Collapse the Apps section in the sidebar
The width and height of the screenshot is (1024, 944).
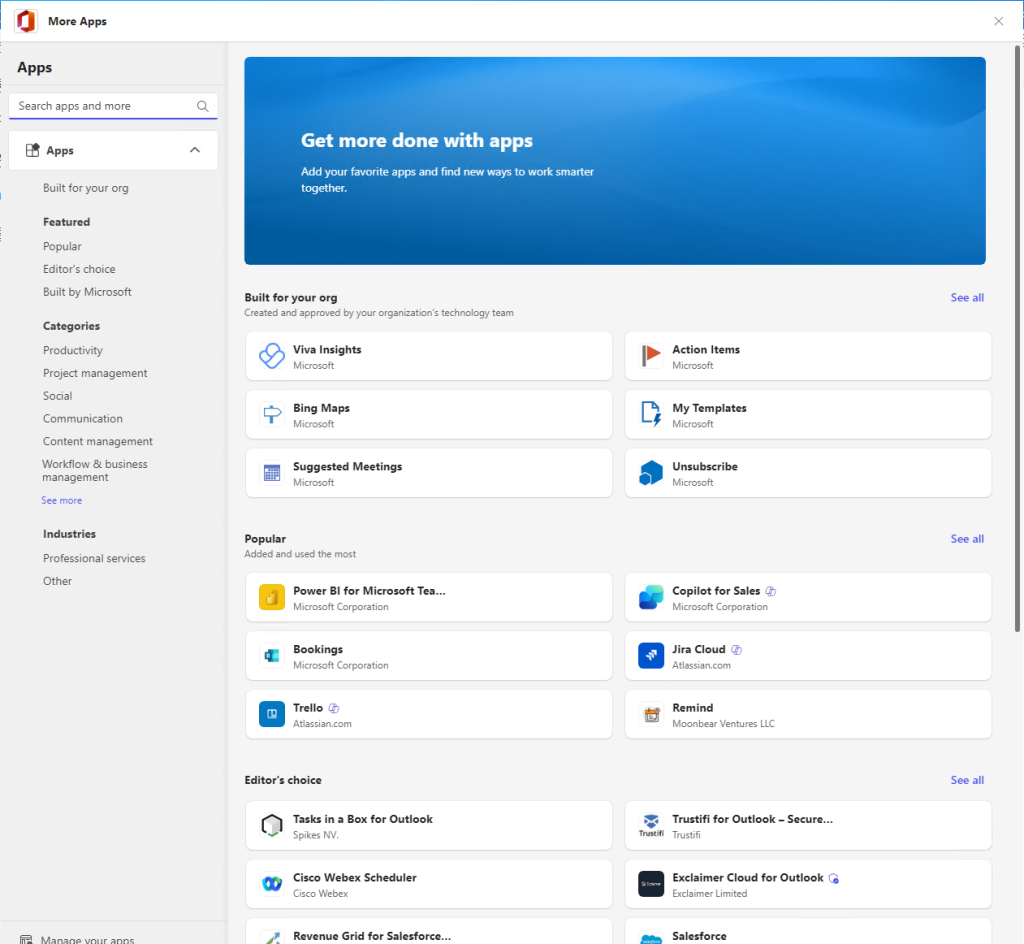195,149
